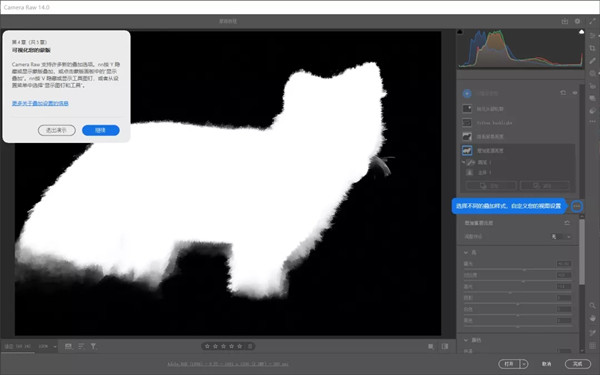Open the circled mask overlay options button
Image resolution: width=600 pixels, height=375 pixels.
click(577, 206)
